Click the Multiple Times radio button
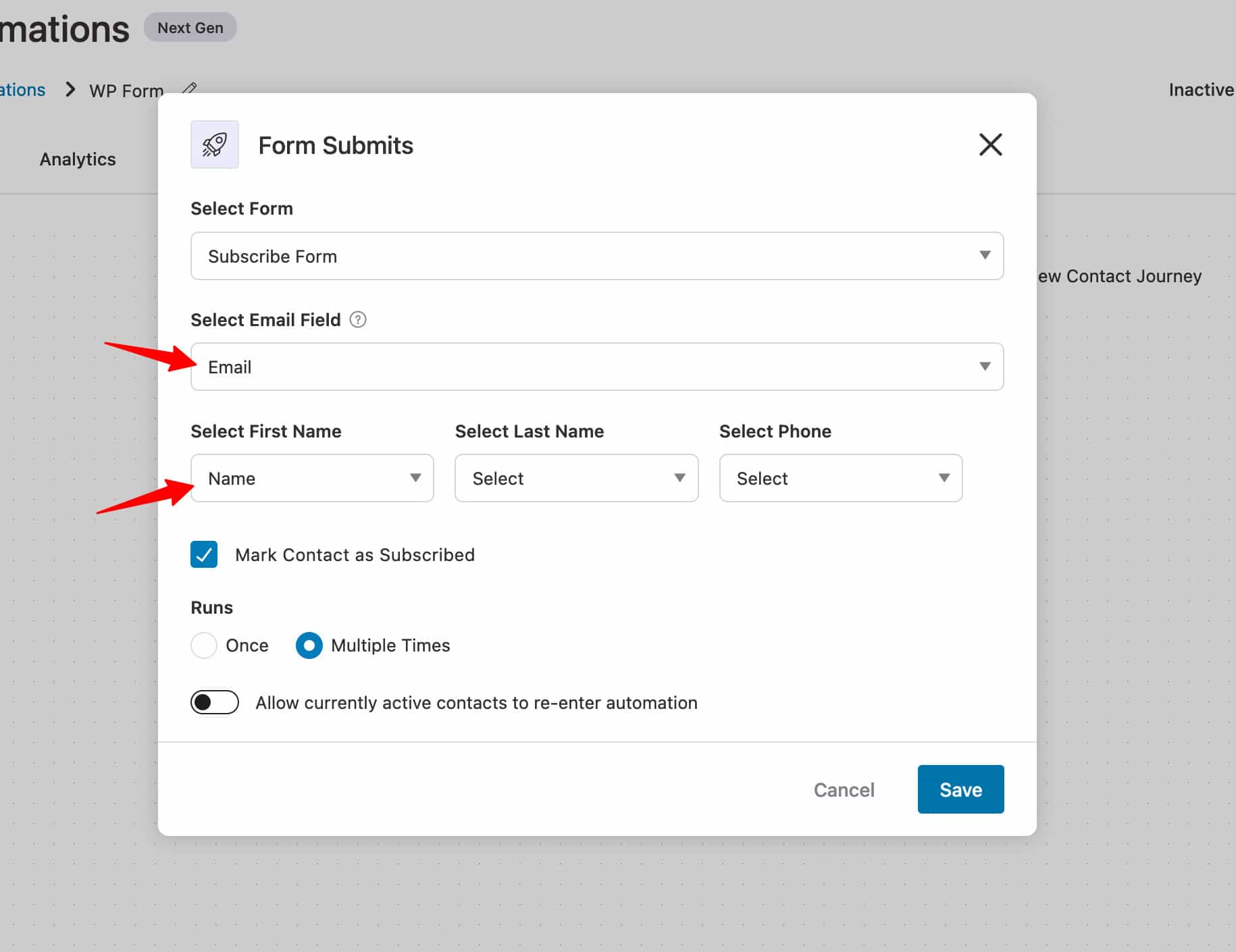Viewport: 1236px width, 952px height. pos(309,645)
